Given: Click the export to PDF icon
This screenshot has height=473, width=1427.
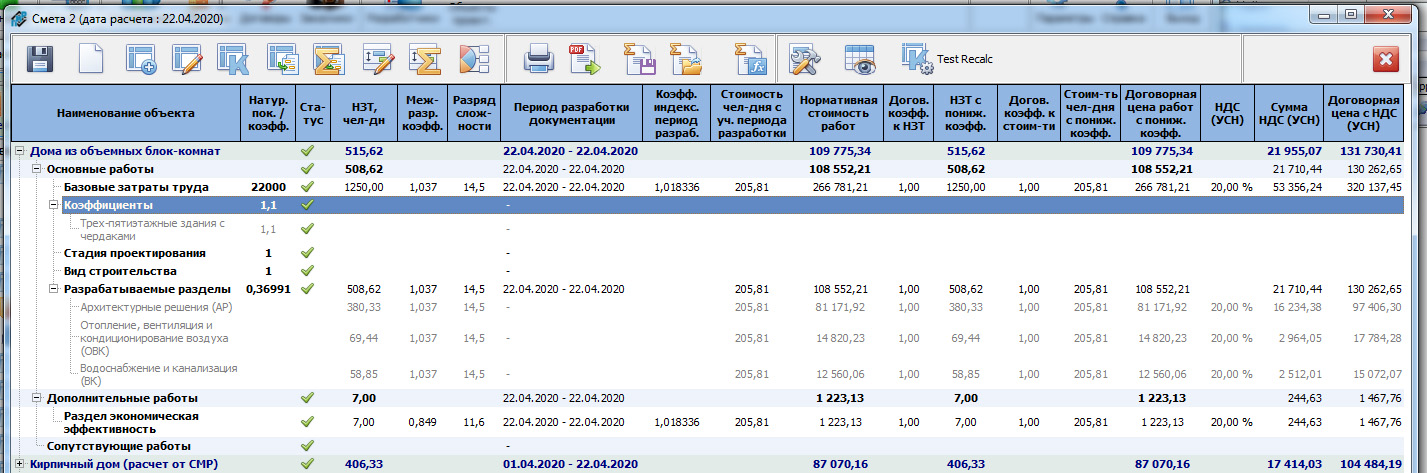Looking at the screenshot, I should click(585, 60).
